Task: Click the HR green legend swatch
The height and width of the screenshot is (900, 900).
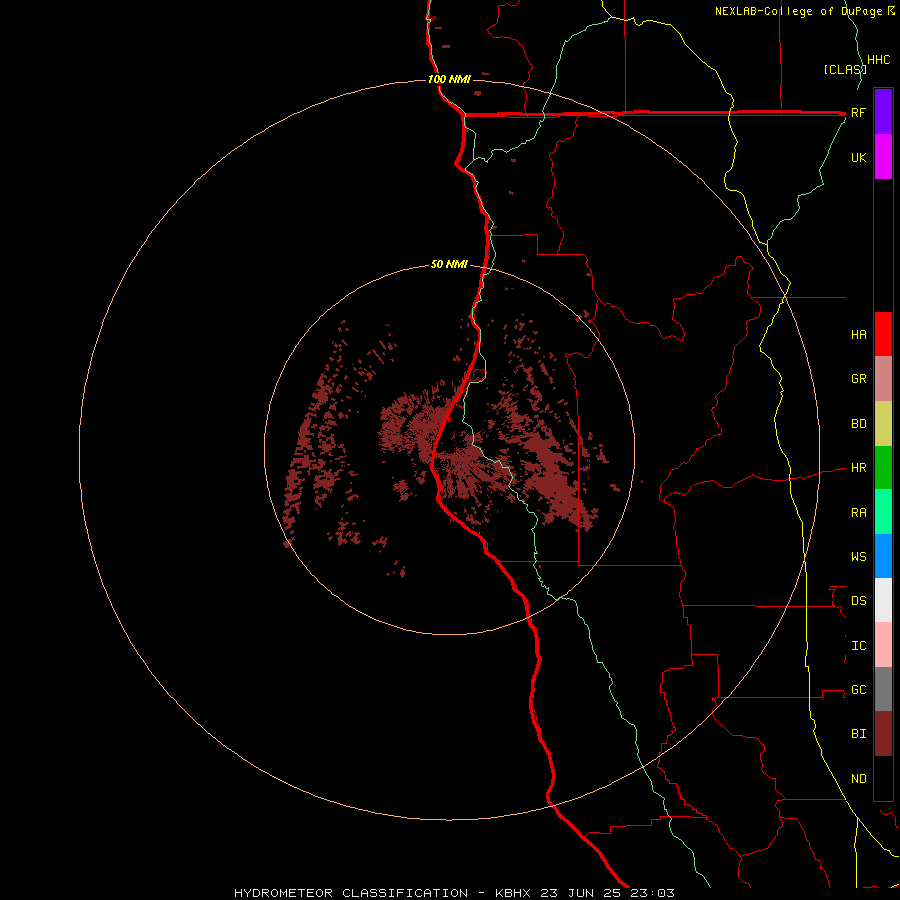Action: pyautogui.click(x=883, y=468)
